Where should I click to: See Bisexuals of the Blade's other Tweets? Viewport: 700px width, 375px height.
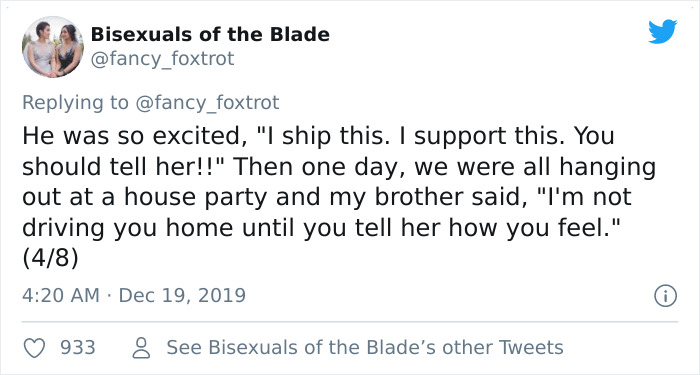click(x=365, y=348)
